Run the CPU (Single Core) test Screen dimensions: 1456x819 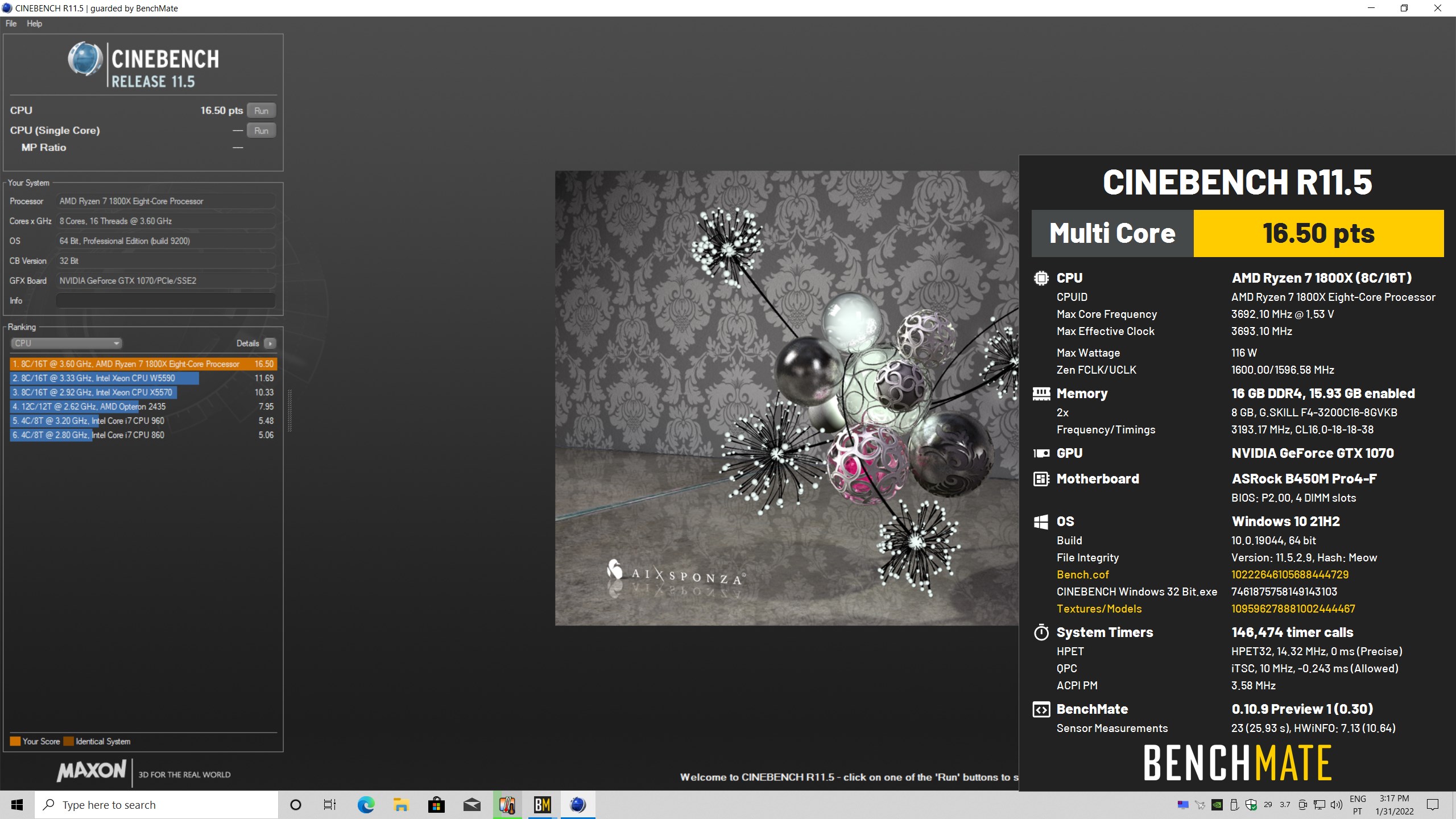click(x=261, y=130)
